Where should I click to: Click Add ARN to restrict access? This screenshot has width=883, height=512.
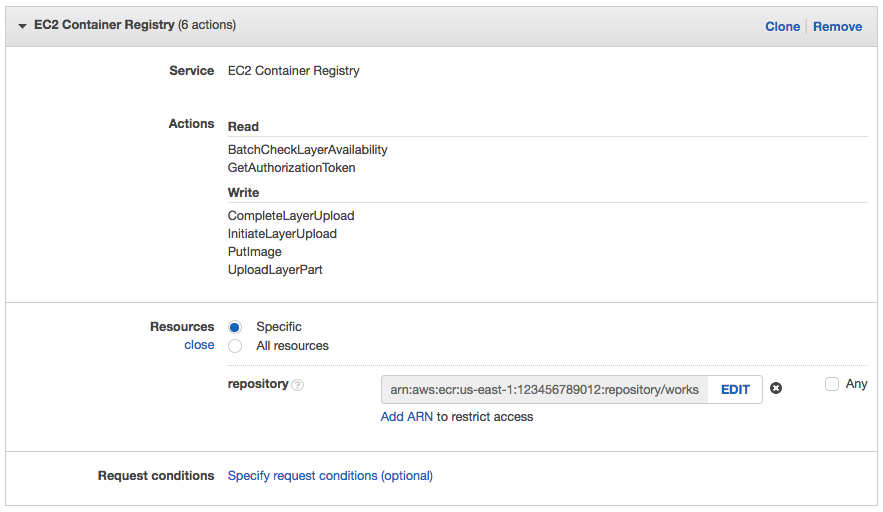407,416
